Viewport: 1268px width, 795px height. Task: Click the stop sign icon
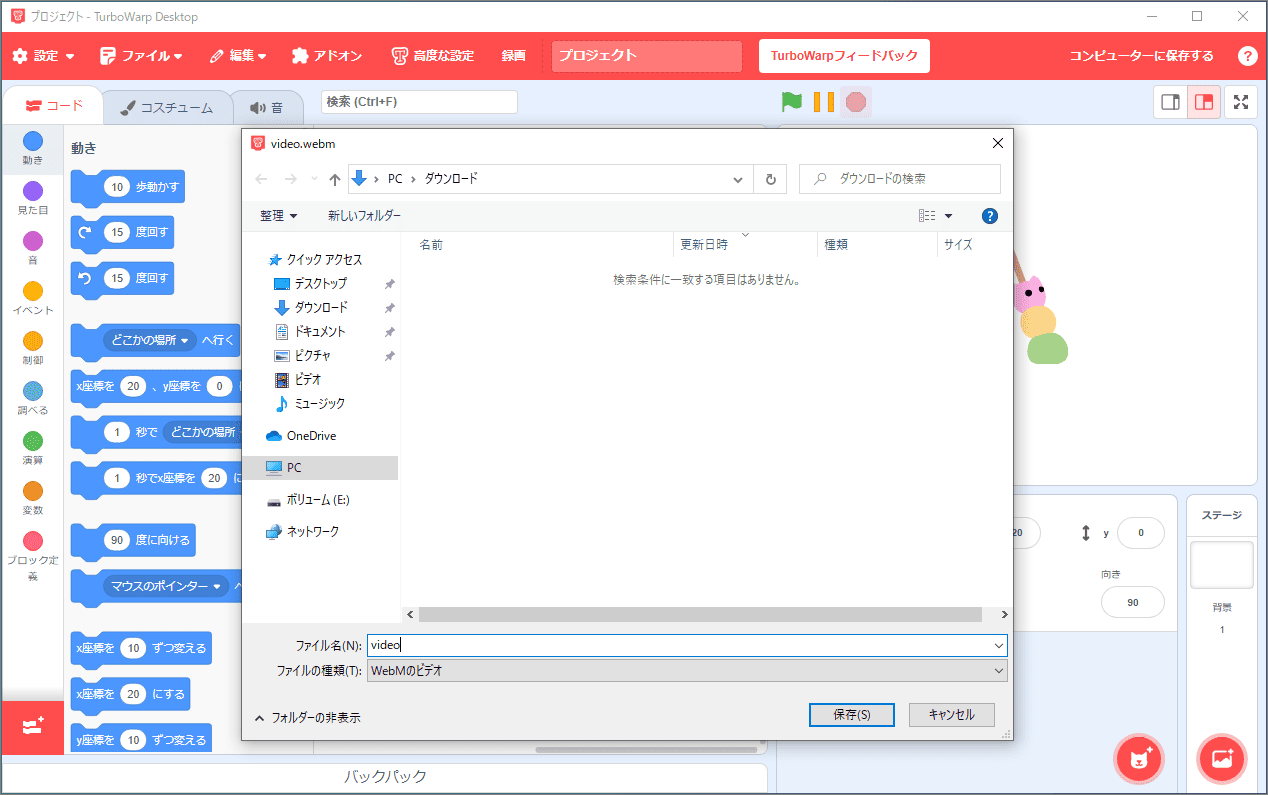(x=855, y=101)
